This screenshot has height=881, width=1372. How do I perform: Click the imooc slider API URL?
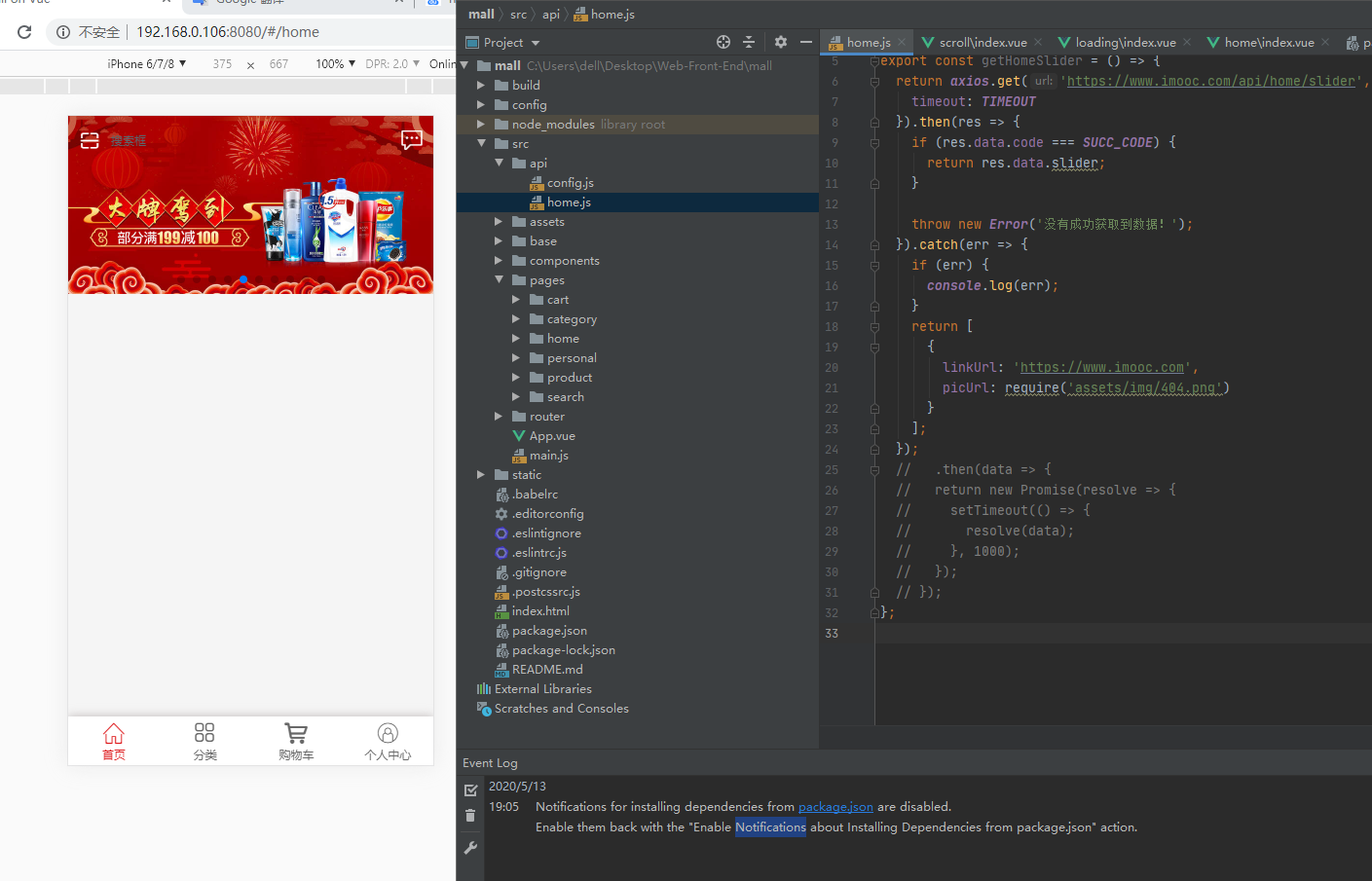1211,81
